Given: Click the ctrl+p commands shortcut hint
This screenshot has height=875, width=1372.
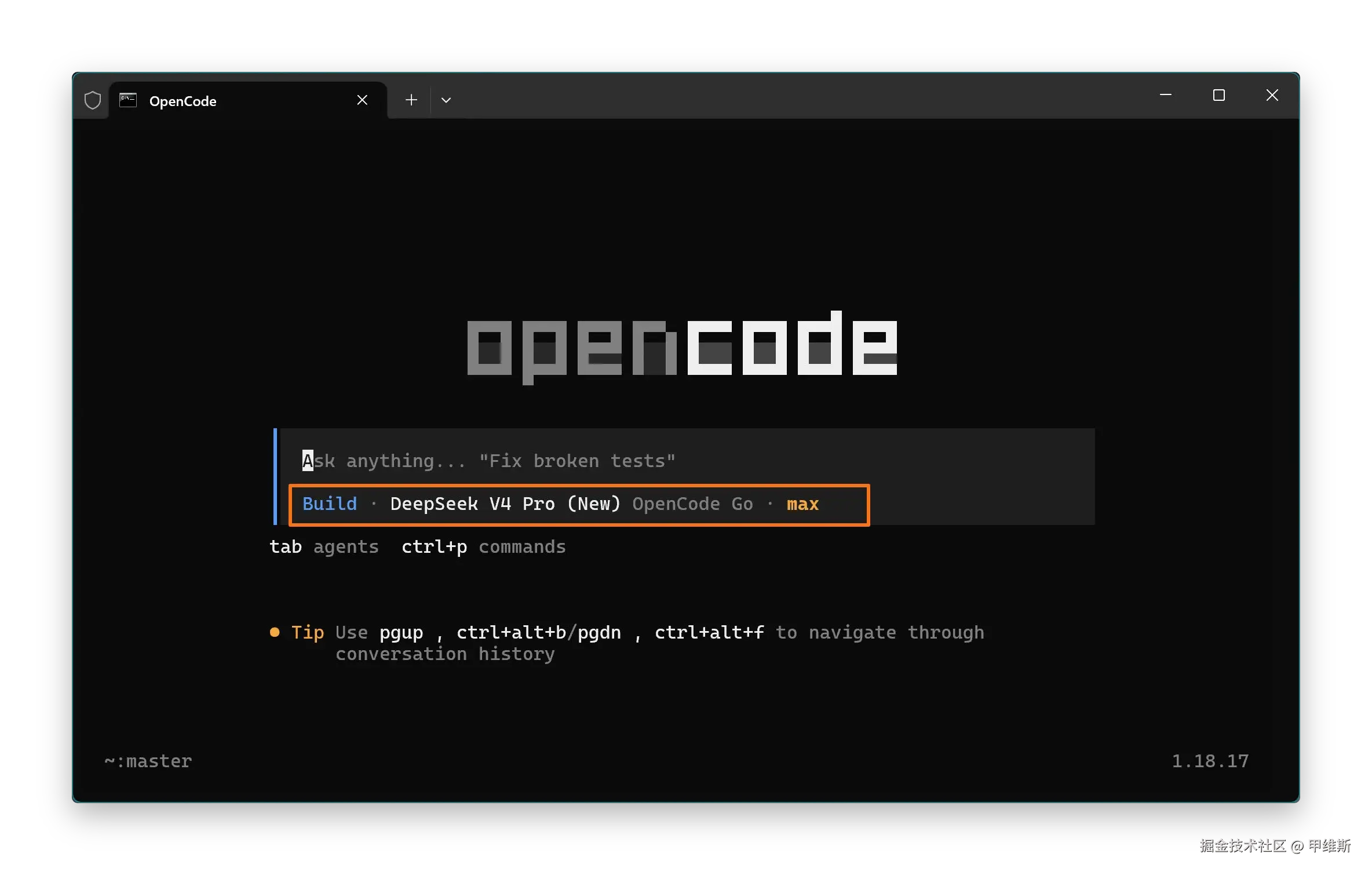Looking at the screenshot, I should 483,546.
